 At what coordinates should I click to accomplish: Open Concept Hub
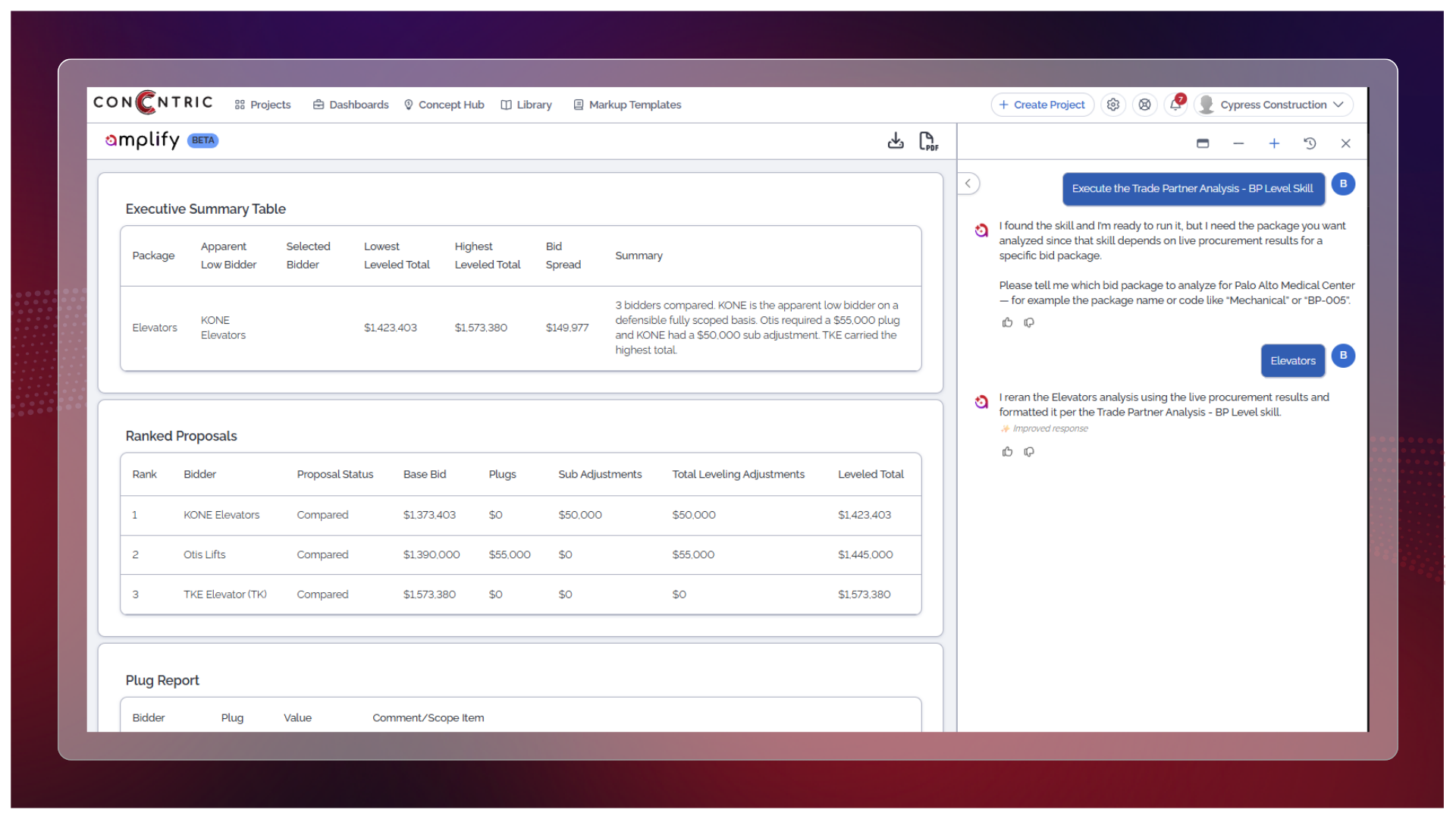(x=444, y=105)
